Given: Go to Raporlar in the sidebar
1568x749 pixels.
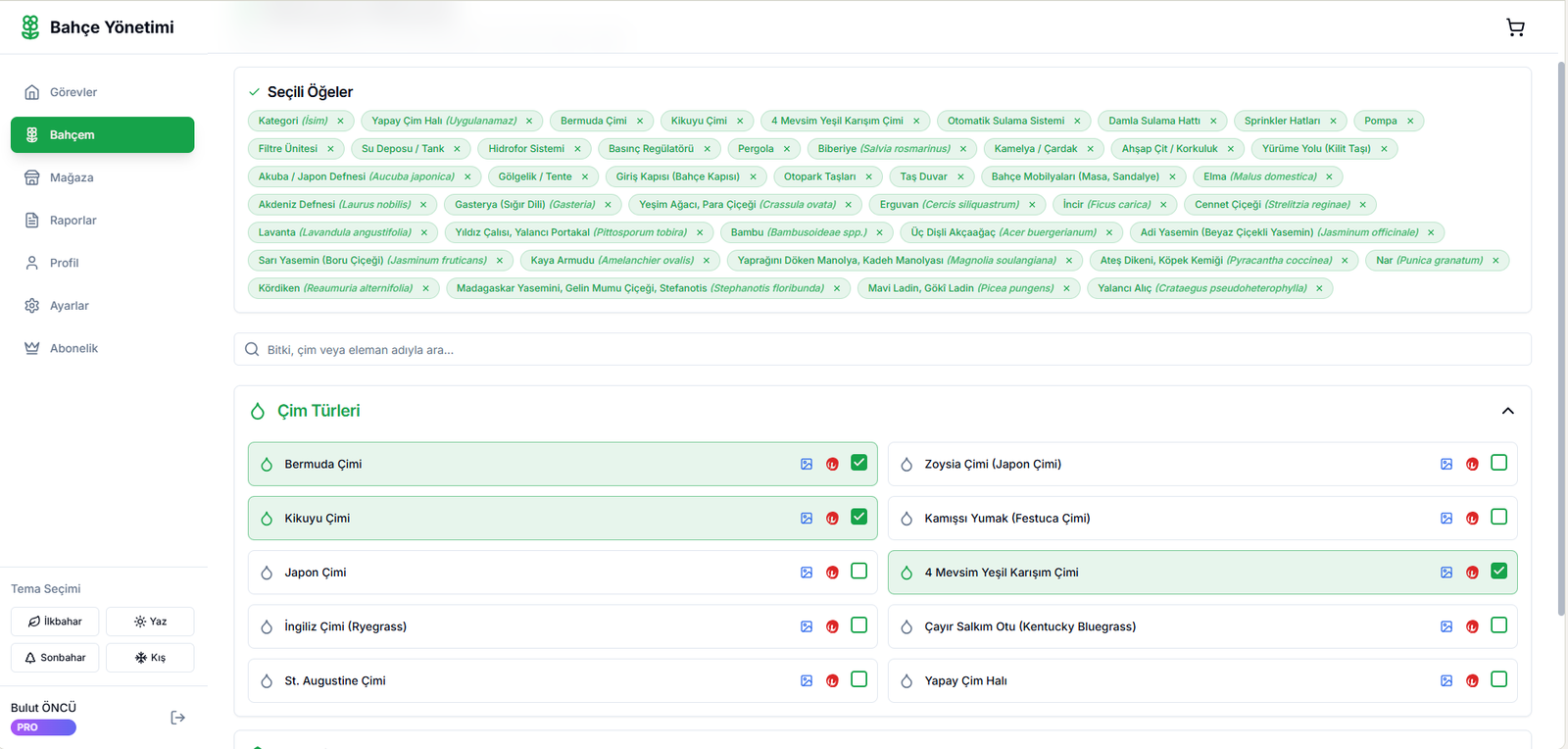Looking at the screenshot, I should (x=73, y=221).
